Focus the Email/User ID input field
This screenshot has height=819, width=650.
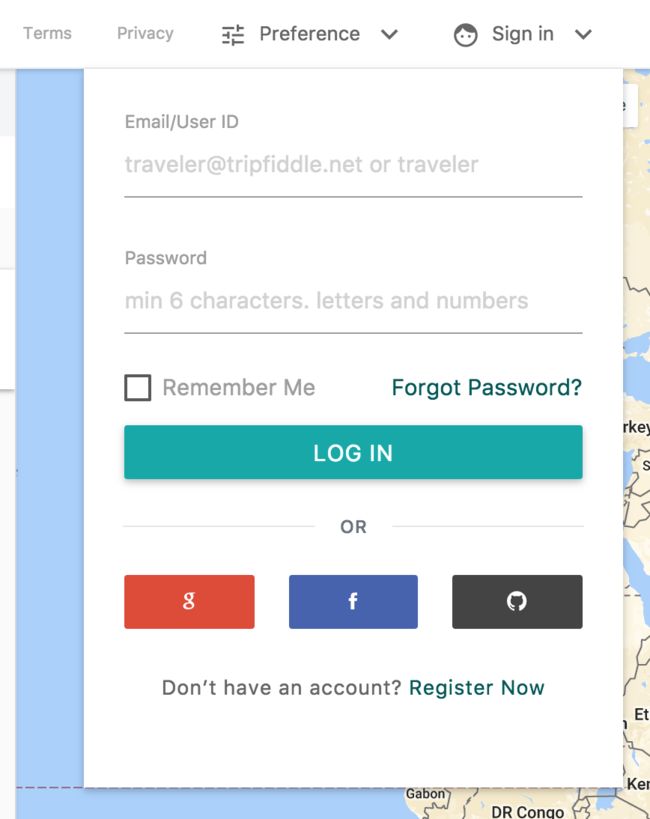tap(353, 165)
